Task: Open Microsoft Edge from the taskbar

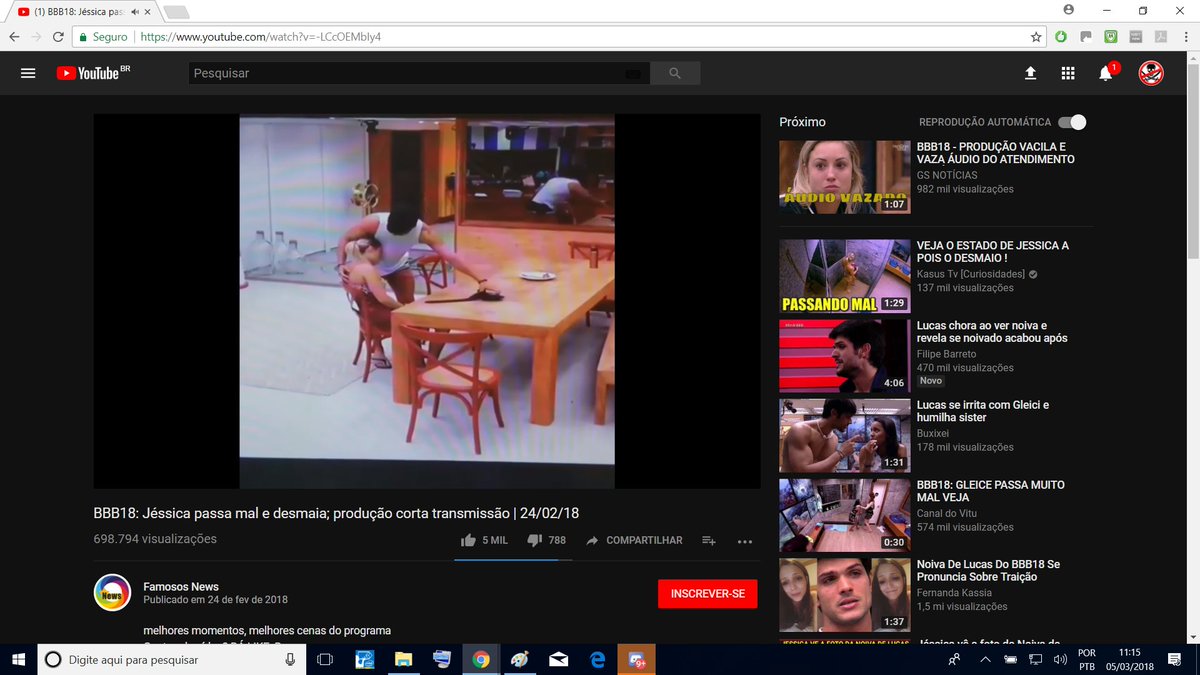Action: click(x=598, y=659)
